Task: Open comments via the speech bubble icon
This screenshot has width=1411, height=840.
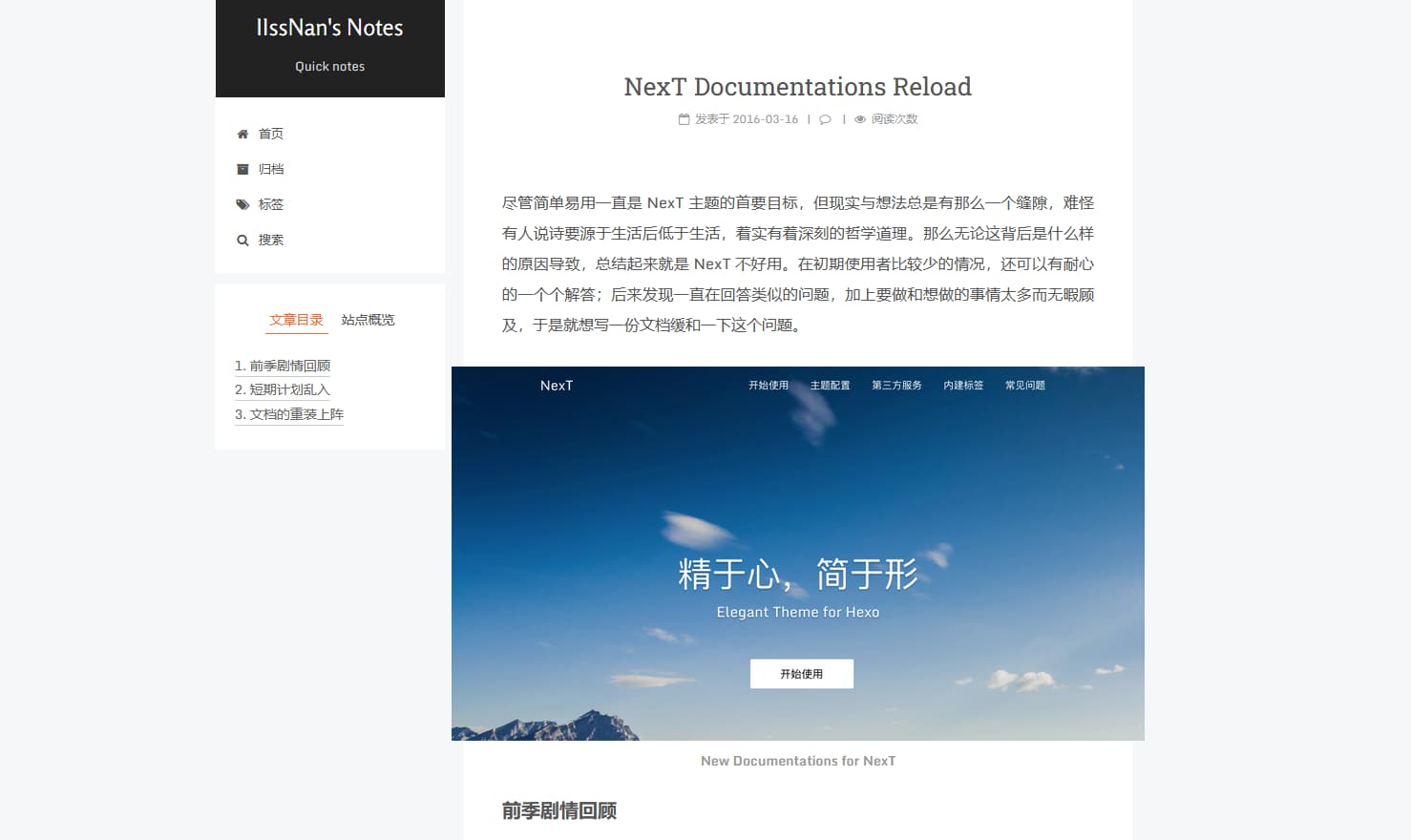Action: tap(825, 119)
